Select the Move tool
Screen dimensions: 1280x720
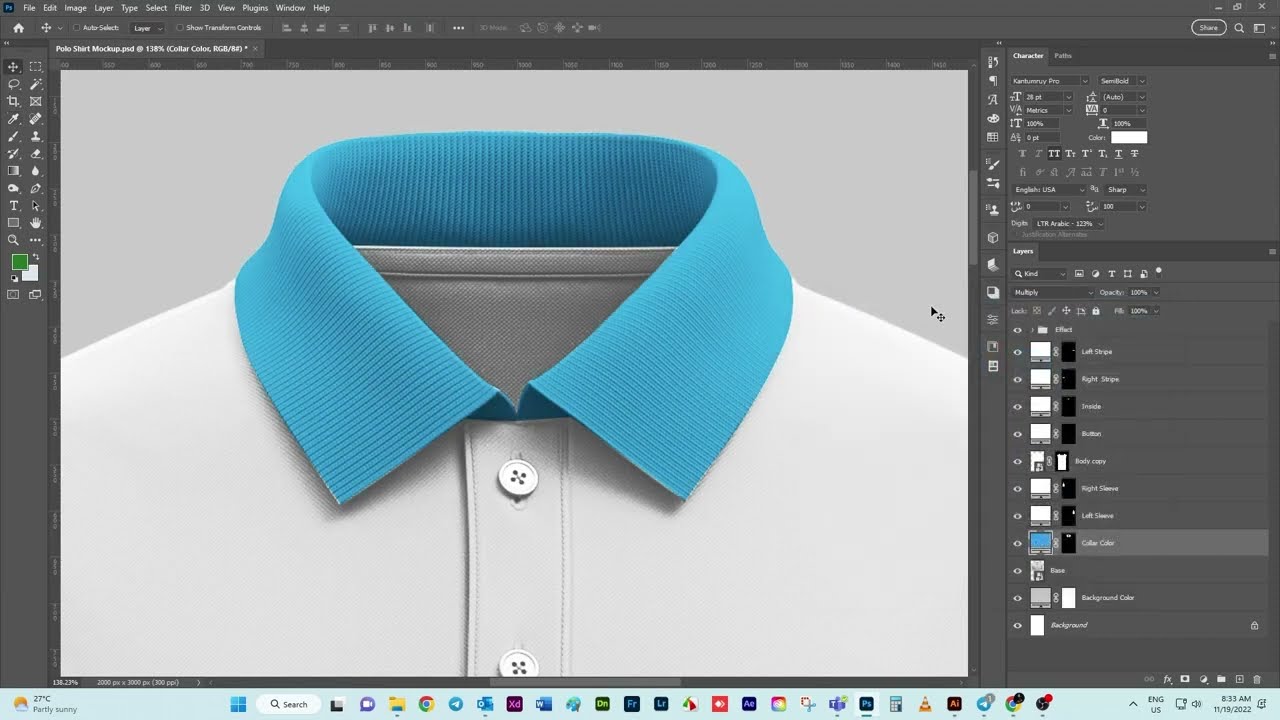pyautogui.click(x=13, y=67)
